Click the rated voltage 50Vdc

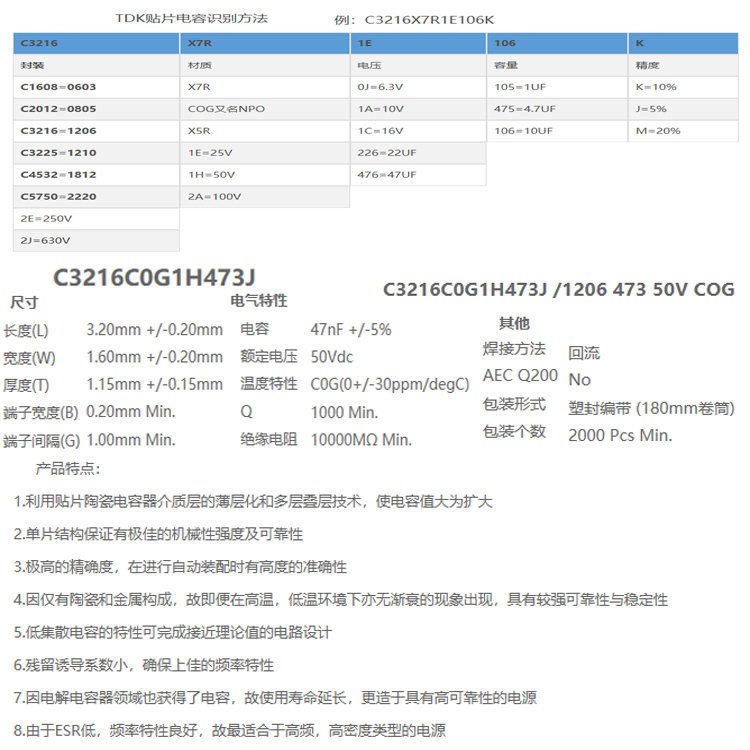[x=332, y=357]
